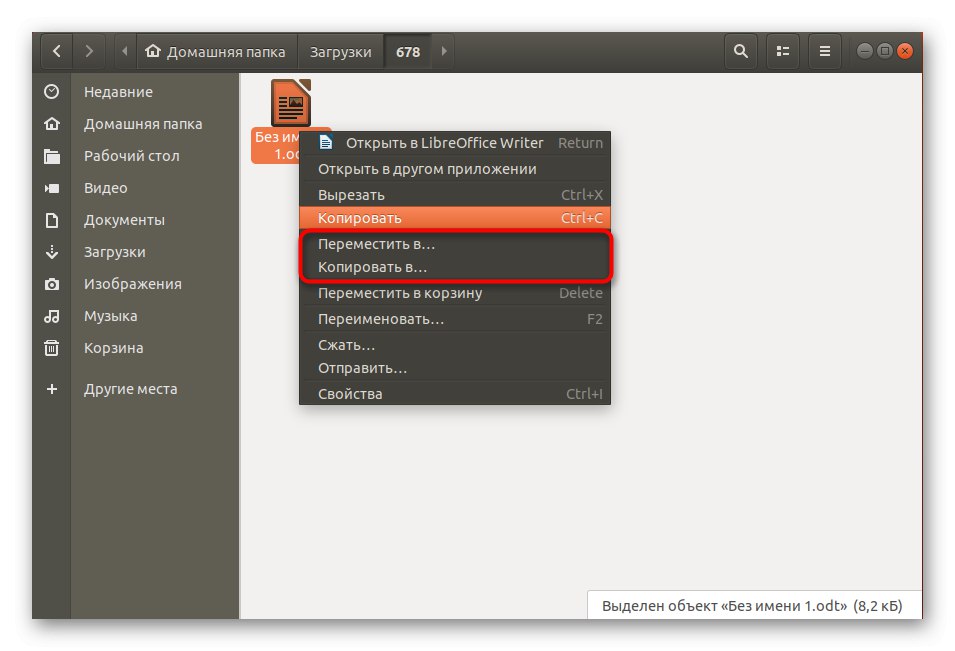This screenshot has width=955, height=651.
Task: Choose Переименовать… from context menu
Action: click(x=455, y=319)
